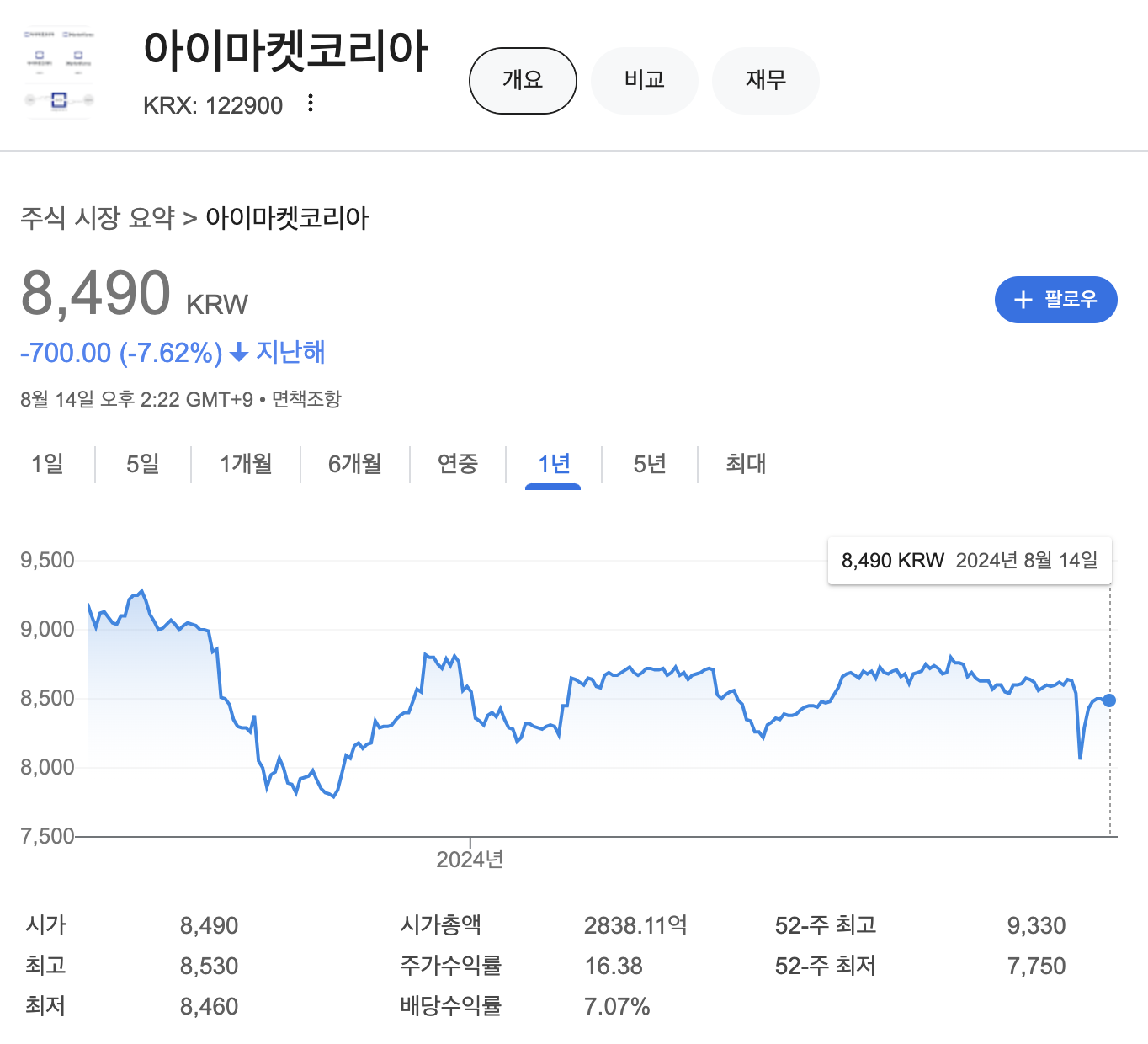Select the 9,500 y-axis label
The height and width of the screenshot is (1044, 1148).
(x=47, y=560)
